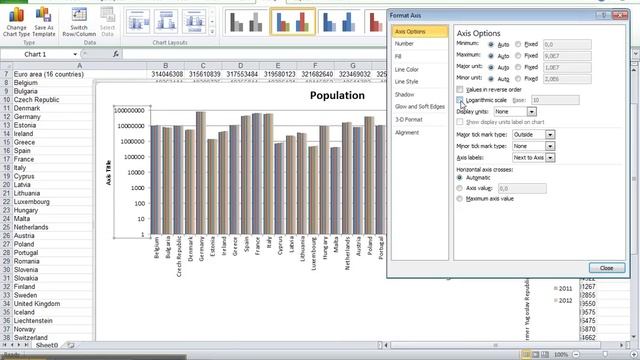Click the insert worksheet icon

[71, 345]
